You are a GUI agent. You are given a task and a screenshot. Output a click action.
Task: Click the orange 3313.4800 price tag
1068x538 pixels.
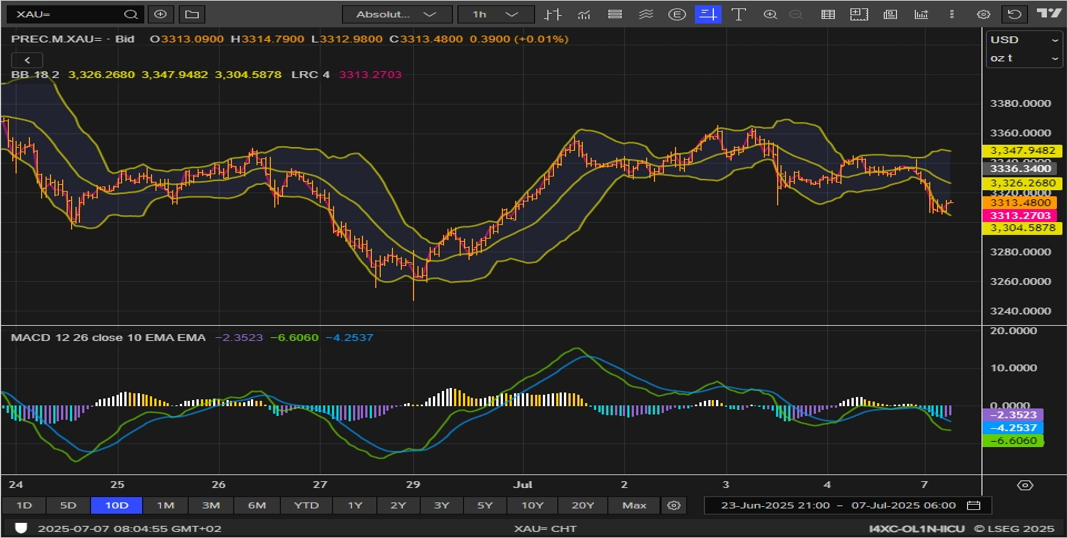(x=1021, y=203)
